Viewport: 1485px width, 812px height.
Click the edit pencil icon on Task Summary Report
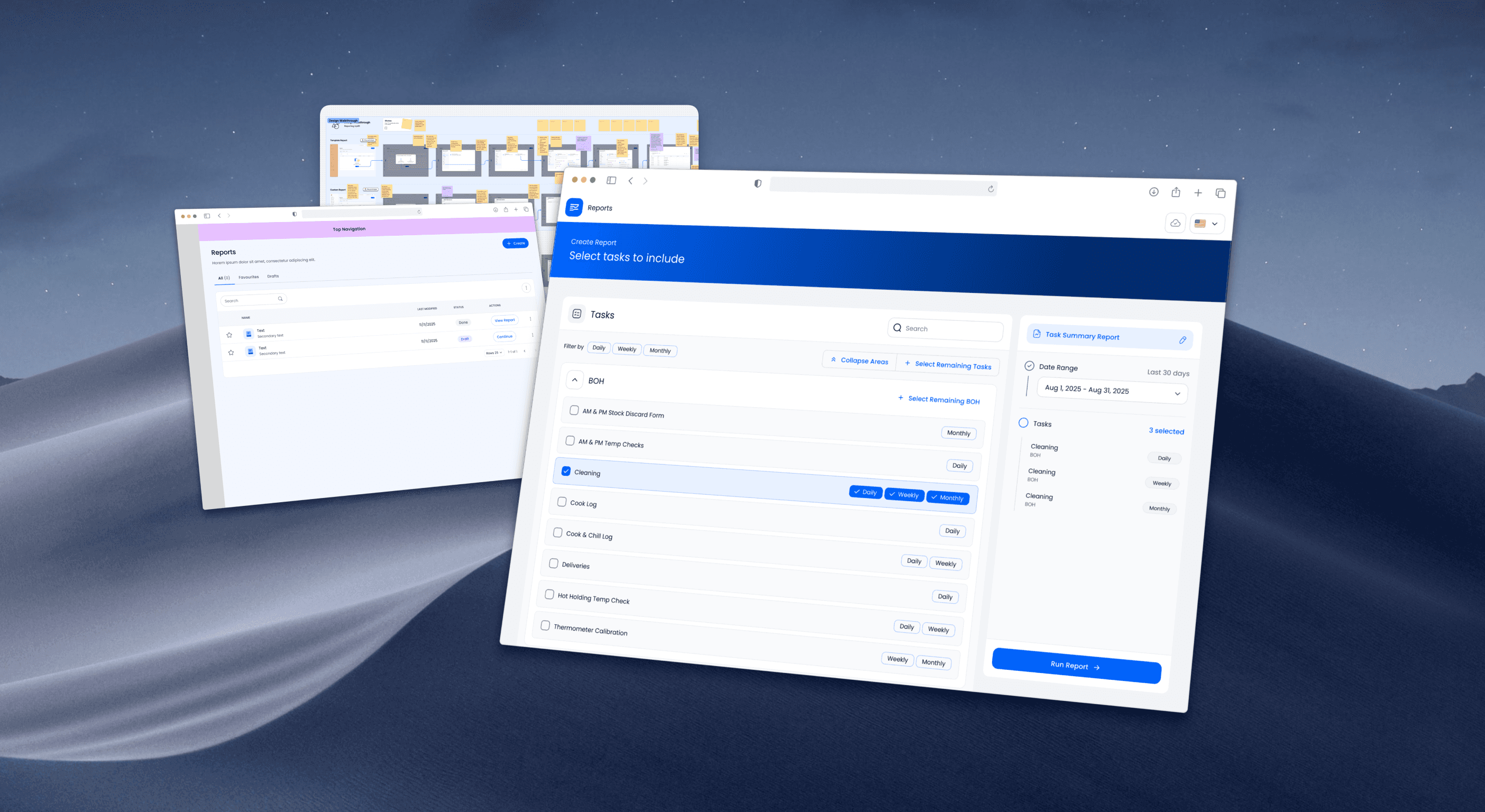(1182, 340)
